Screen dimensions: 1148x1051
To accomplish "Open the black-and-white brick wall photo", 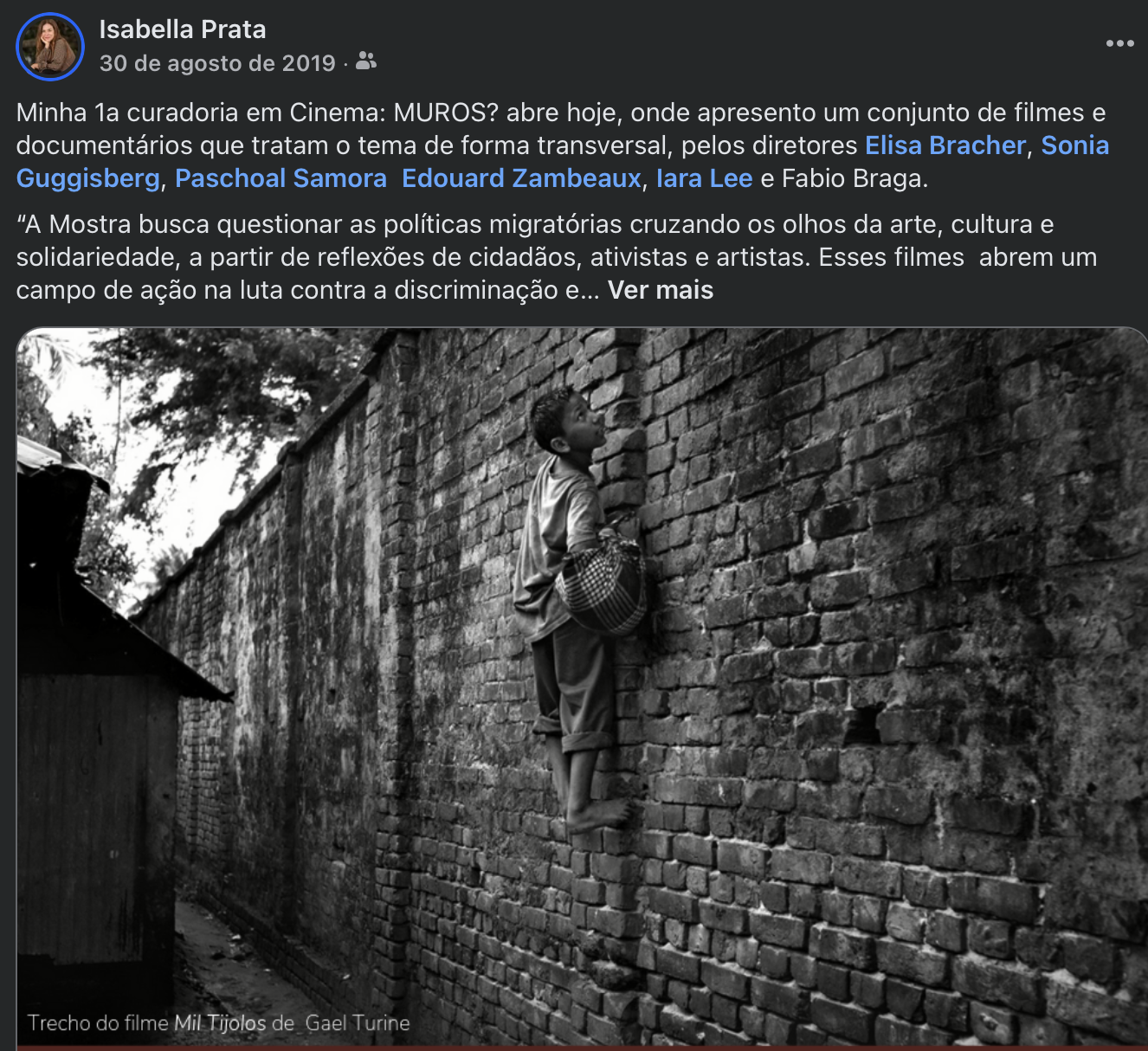I will tap(582, 689).
